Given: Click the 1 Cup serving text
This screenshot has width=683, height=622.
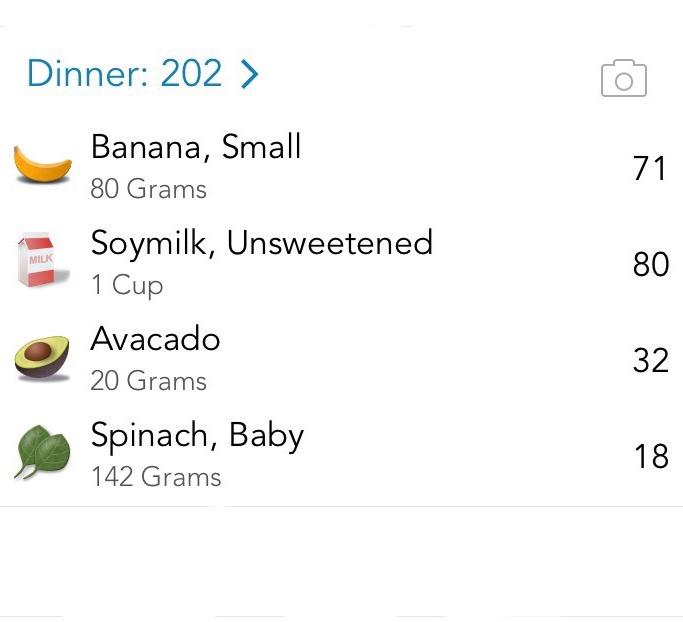Looking at the screenshot, I should (126, 285).
